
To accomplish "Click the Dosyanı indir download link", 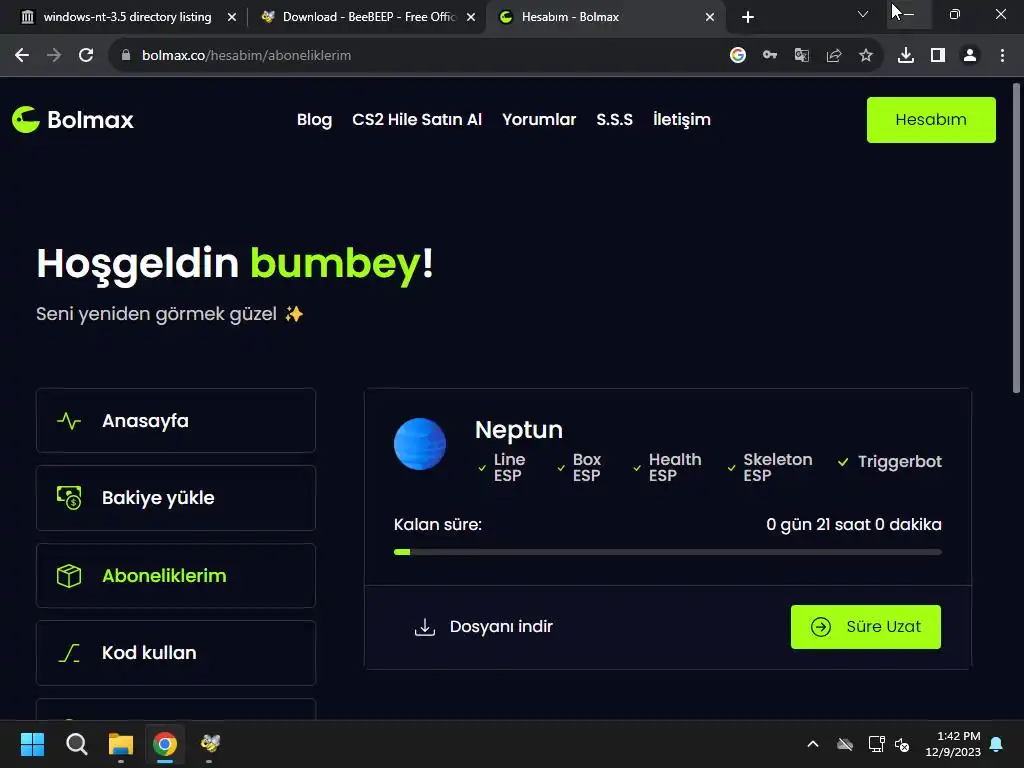I will pos(483,627).
